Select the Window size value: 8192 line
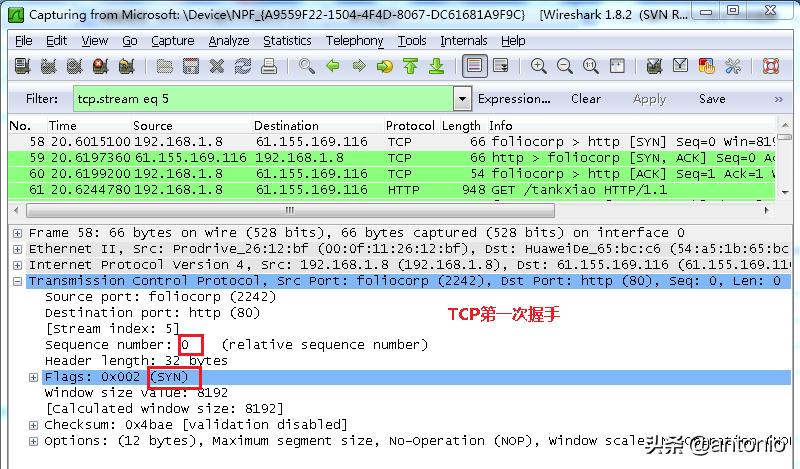This screenshot has height=469, width=800. click(x=136, y=392)
